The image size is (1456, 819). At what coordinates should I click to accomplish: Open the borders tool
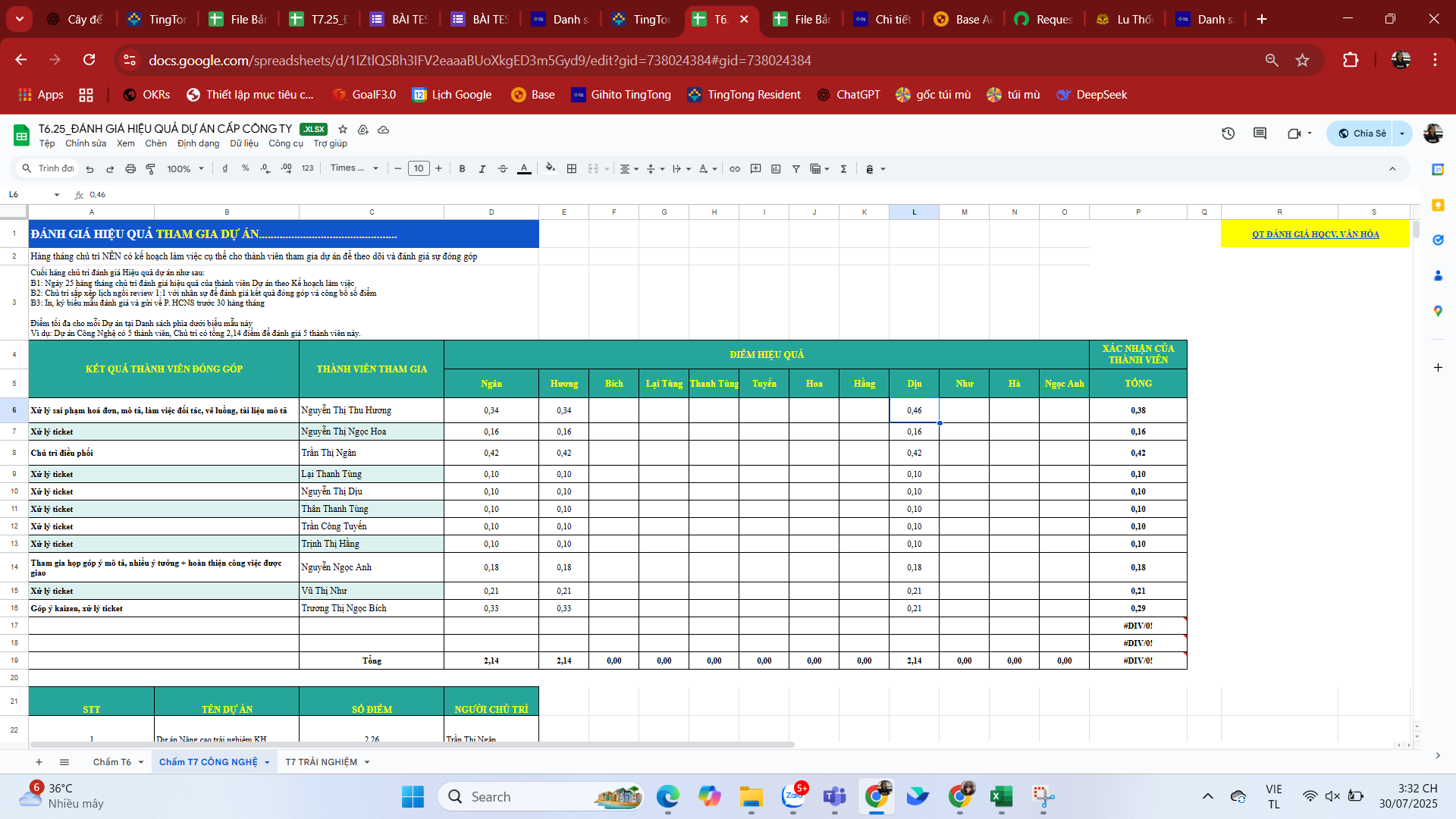(572, 168)
